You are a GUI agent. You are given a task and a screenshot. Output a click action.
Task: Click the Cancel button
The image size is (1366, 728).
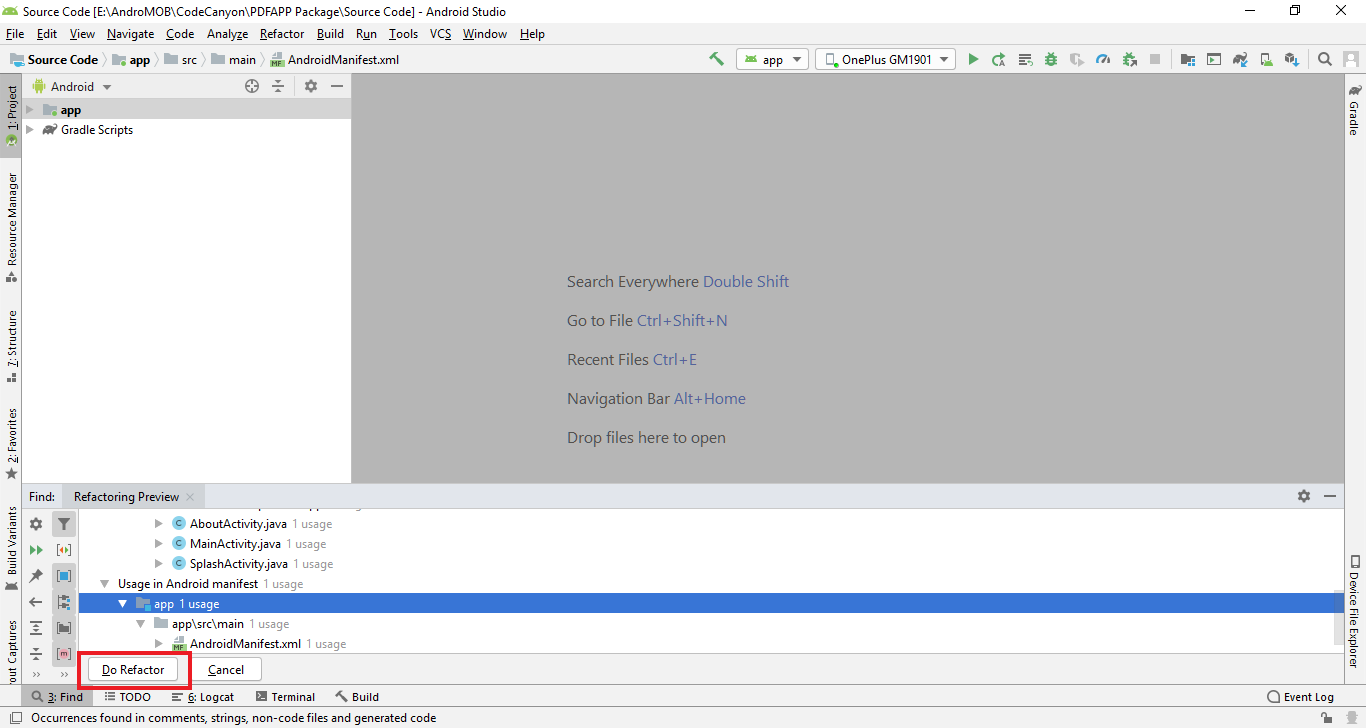226,670
